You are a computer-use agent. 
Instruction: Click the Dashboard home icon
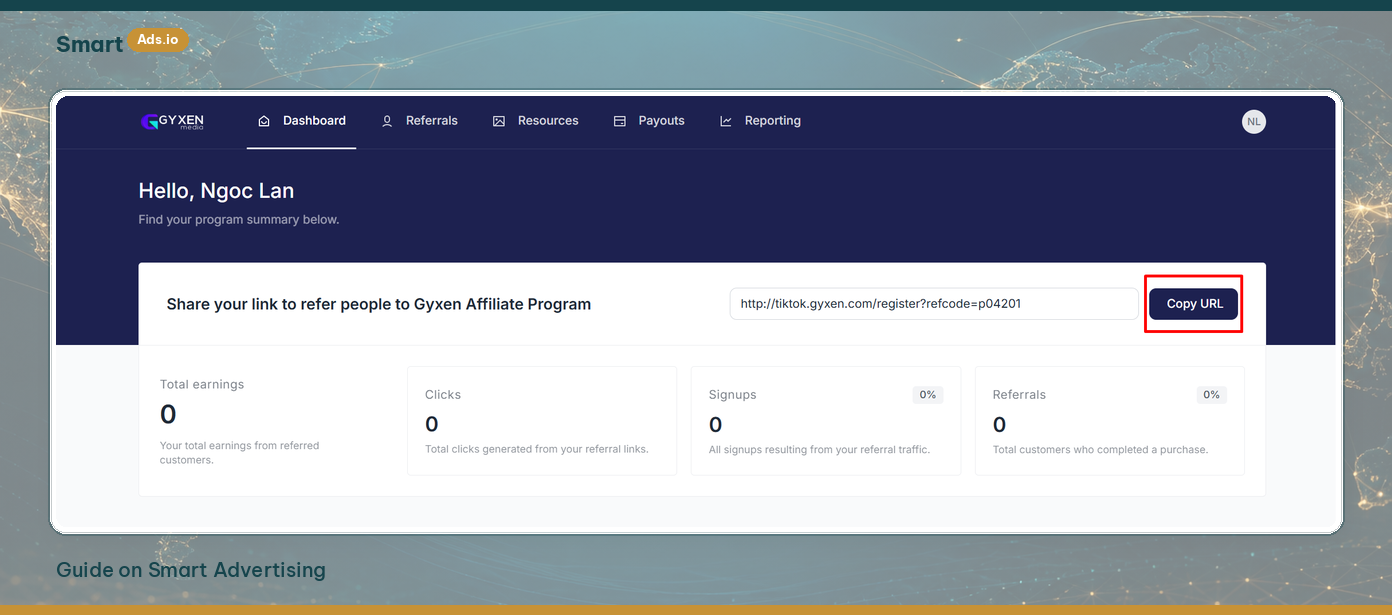click(x=264, y=121)
